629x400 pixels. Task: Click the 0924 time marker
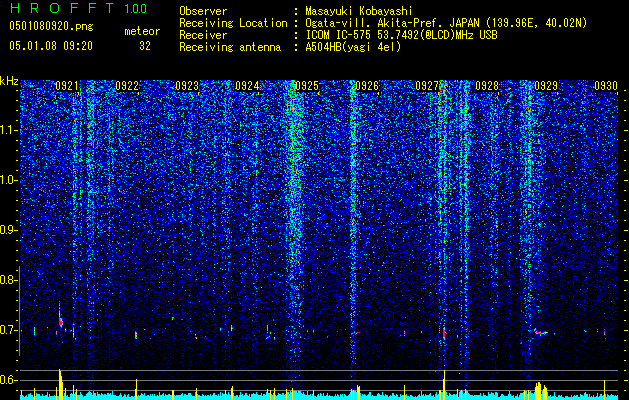(247, 86)
